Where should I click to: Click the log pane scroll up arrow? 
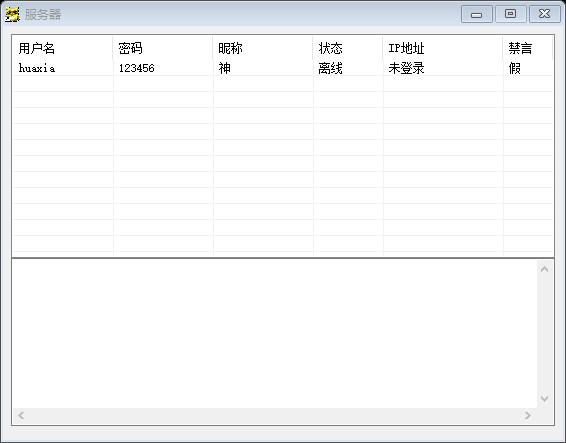545,269
